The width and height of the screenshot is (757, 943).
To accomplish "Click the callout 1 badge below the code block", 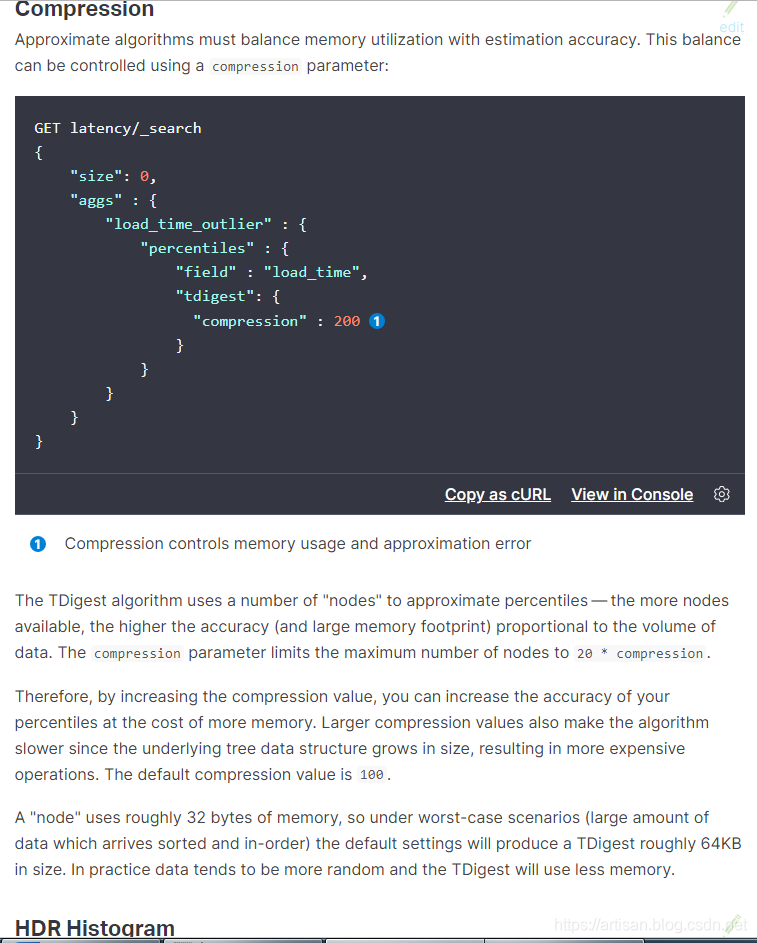I will click(38, 544).
